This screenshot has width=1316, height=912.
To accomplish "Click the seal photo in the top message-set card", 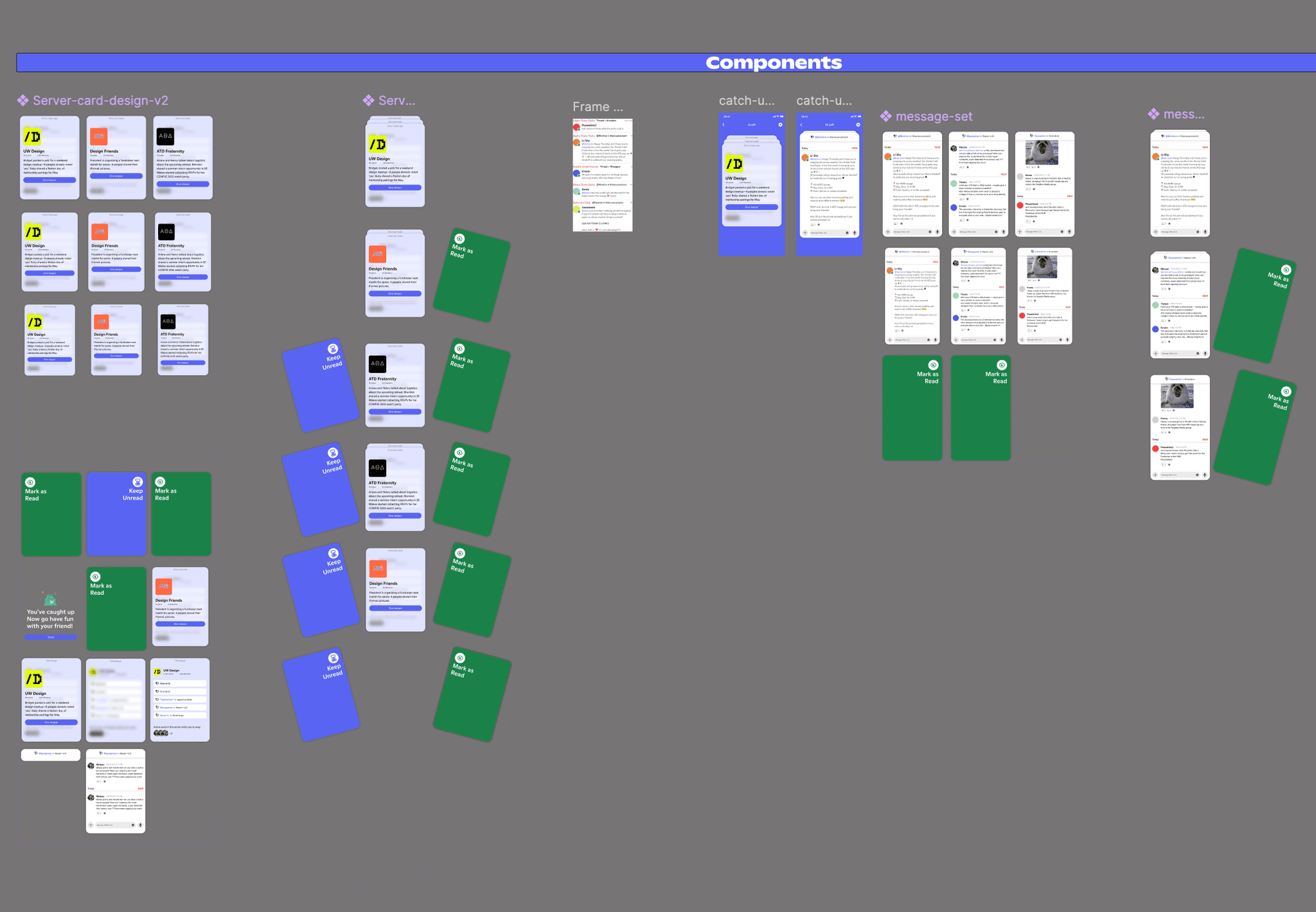I will click(1042, 152).
